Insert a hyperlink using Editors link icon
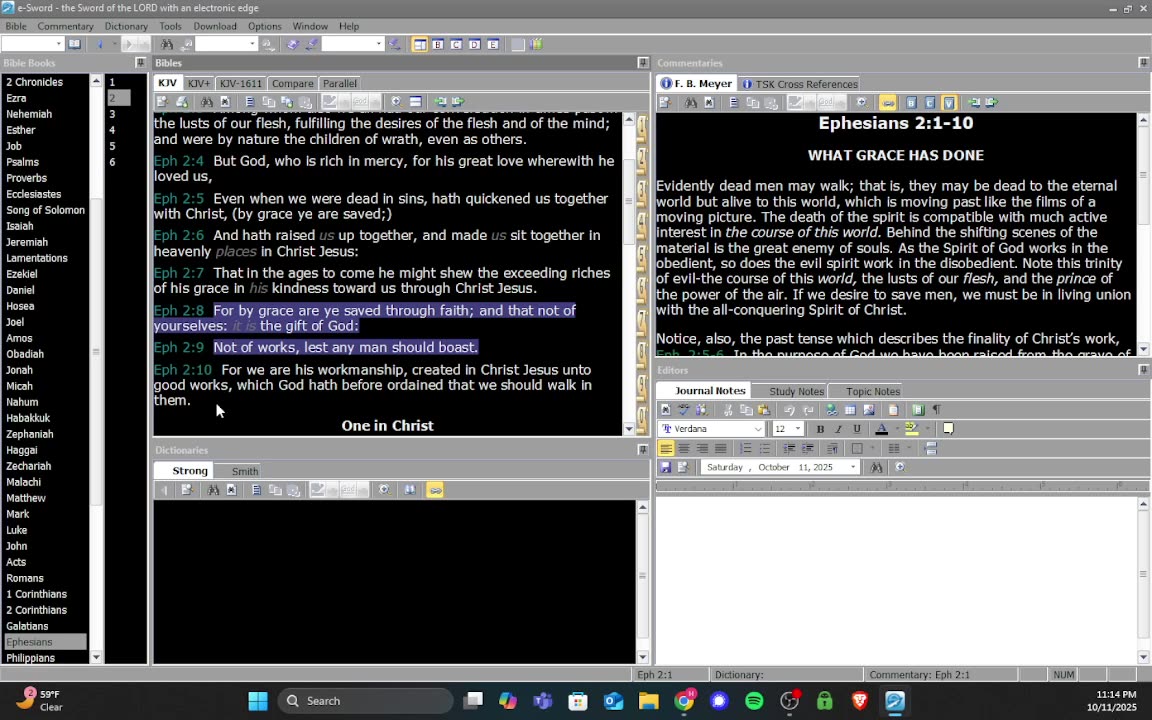This screenshot has width=1152, height=720. tap(832, 410)
